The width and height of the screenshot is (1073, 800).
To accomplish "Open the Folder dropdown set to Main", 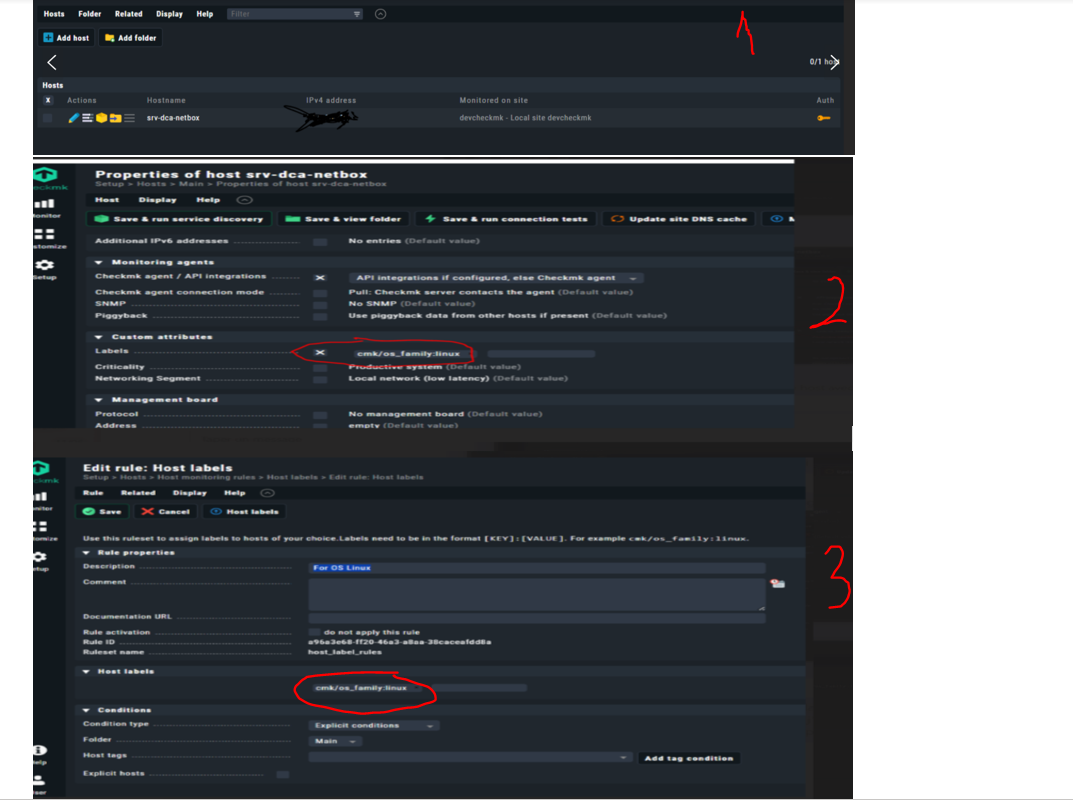I will click(x=335, y=741).
